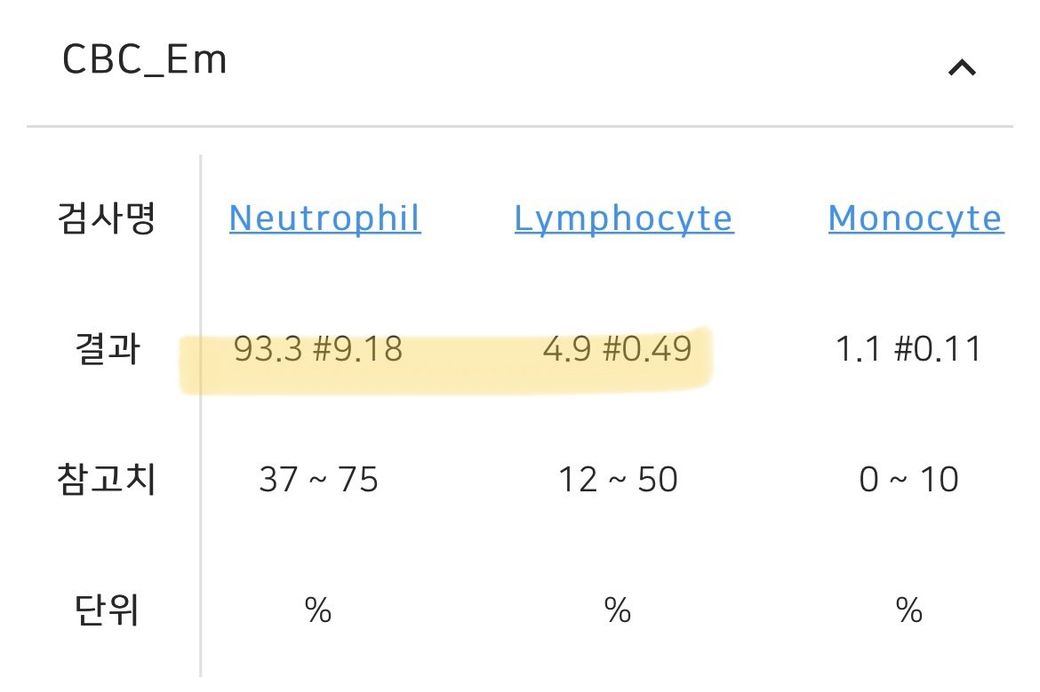Select the Lymphocyte result 4.9 #0.49
The width and height of the screenshot is (1040, 692).
[x=617, y=349]
